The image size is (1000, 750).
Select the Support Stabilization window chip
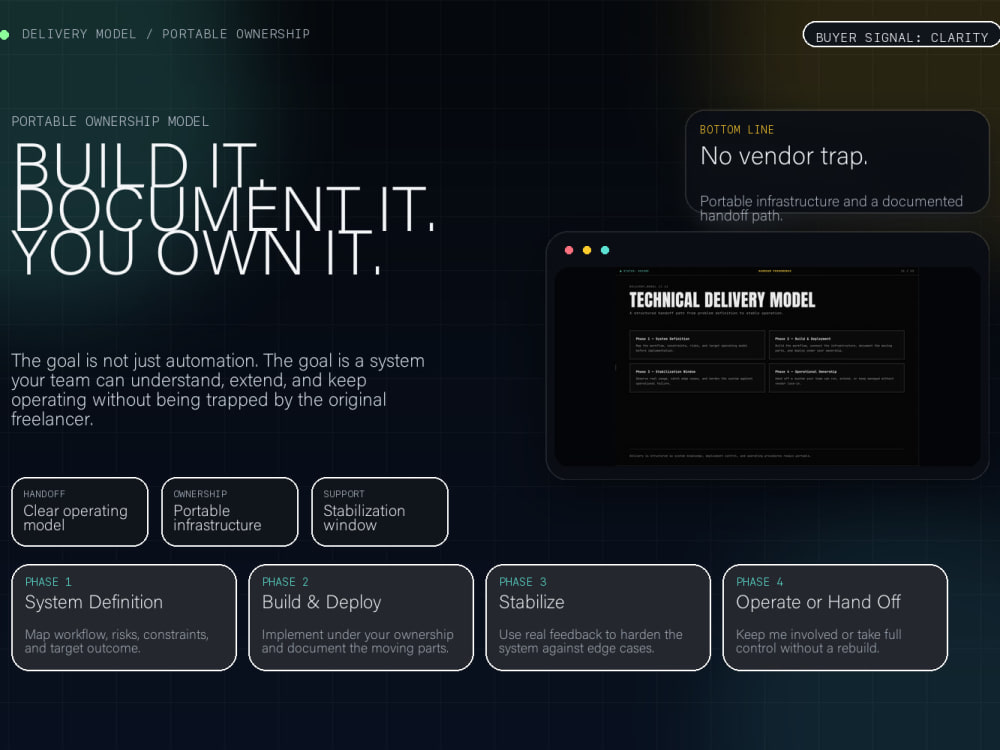click(x=379, y=511)
